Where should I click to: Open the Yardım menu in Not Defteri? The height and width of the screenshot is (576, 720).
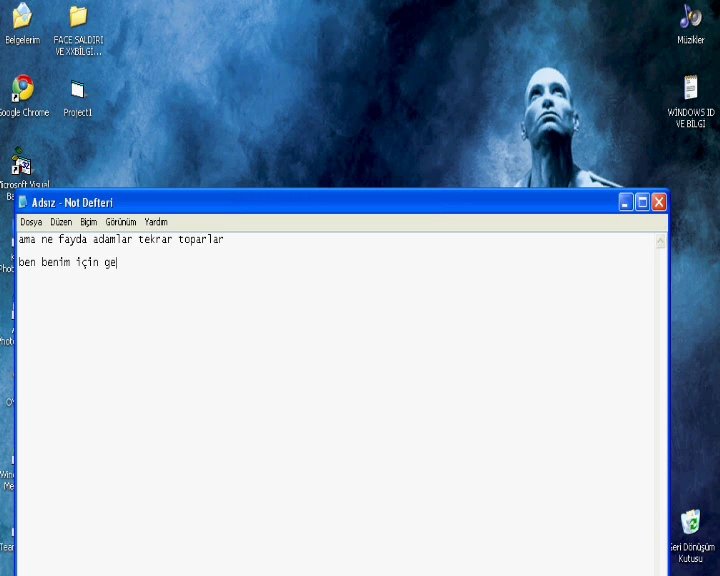(156, 222)
